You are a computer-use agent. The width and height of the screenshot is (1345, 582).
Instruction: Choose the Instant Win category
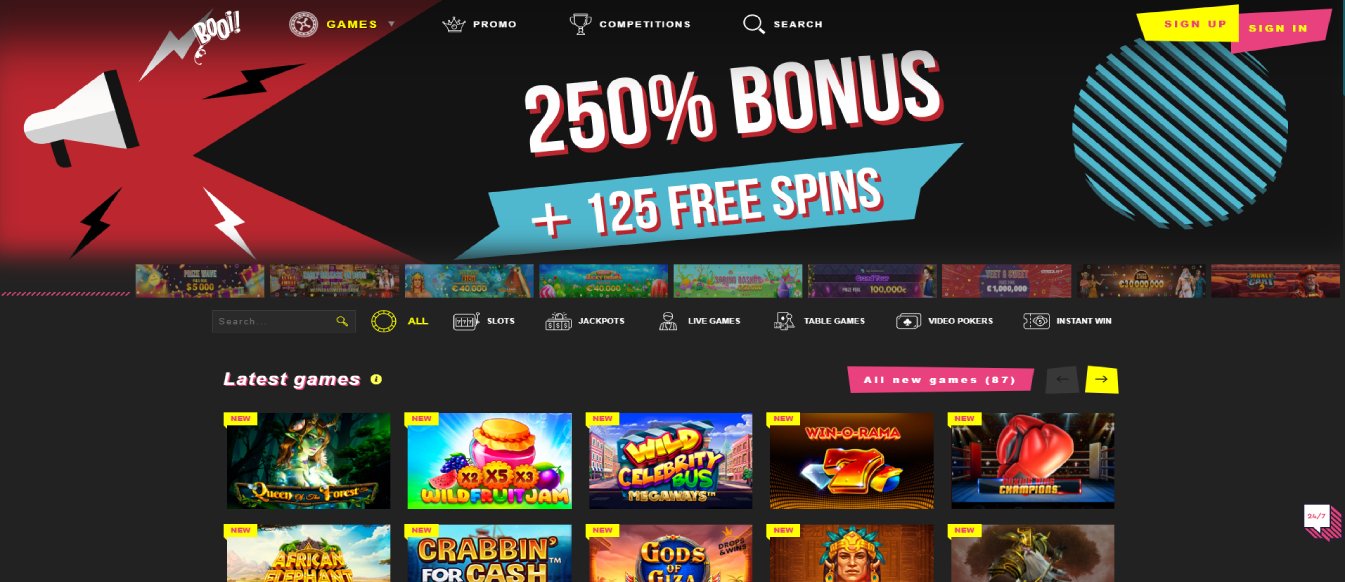coord(1067,321)
